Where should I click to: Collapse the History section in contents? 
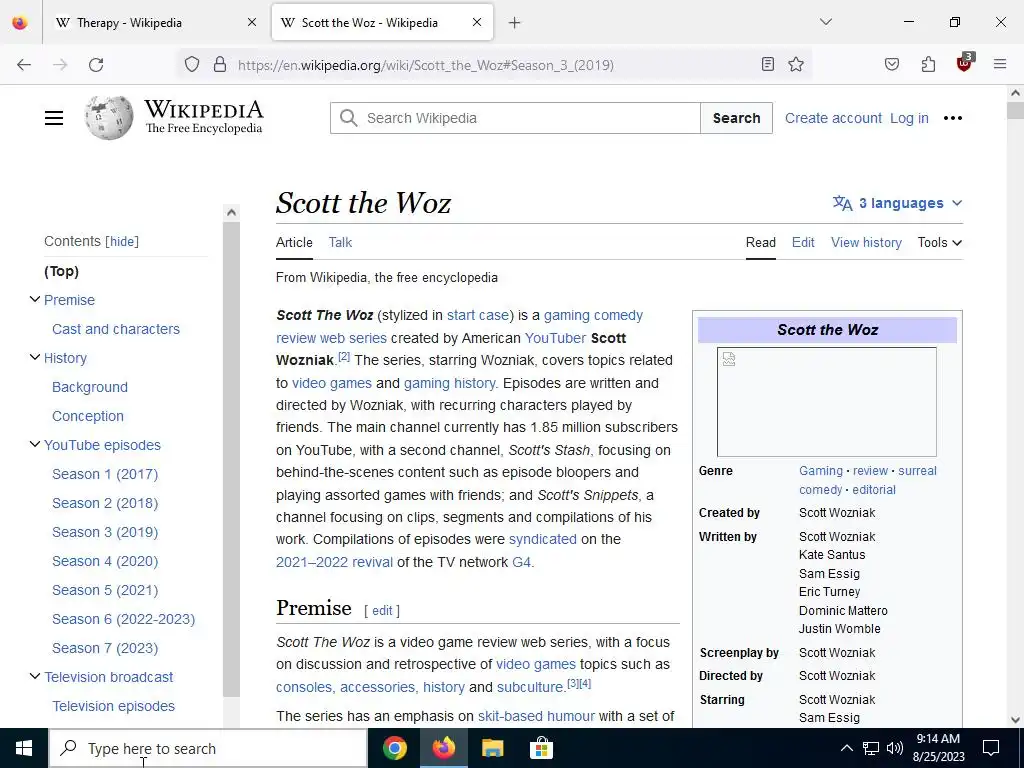35,357
